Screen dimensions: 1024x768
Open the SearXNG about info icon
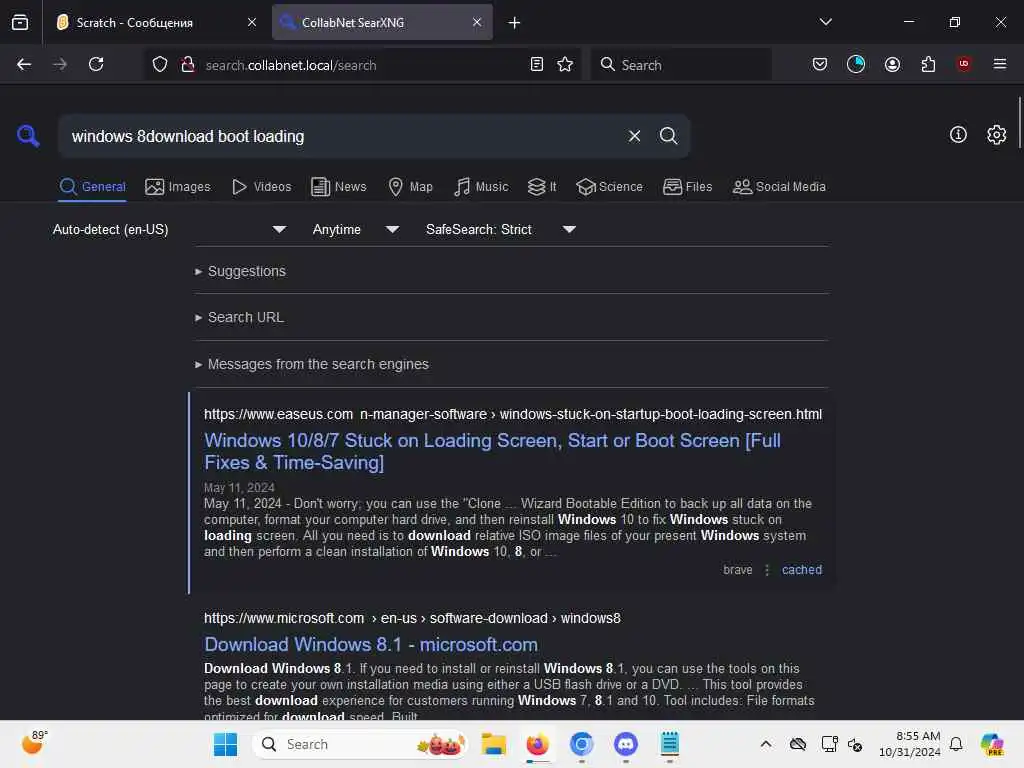click(x=958, y=135)
